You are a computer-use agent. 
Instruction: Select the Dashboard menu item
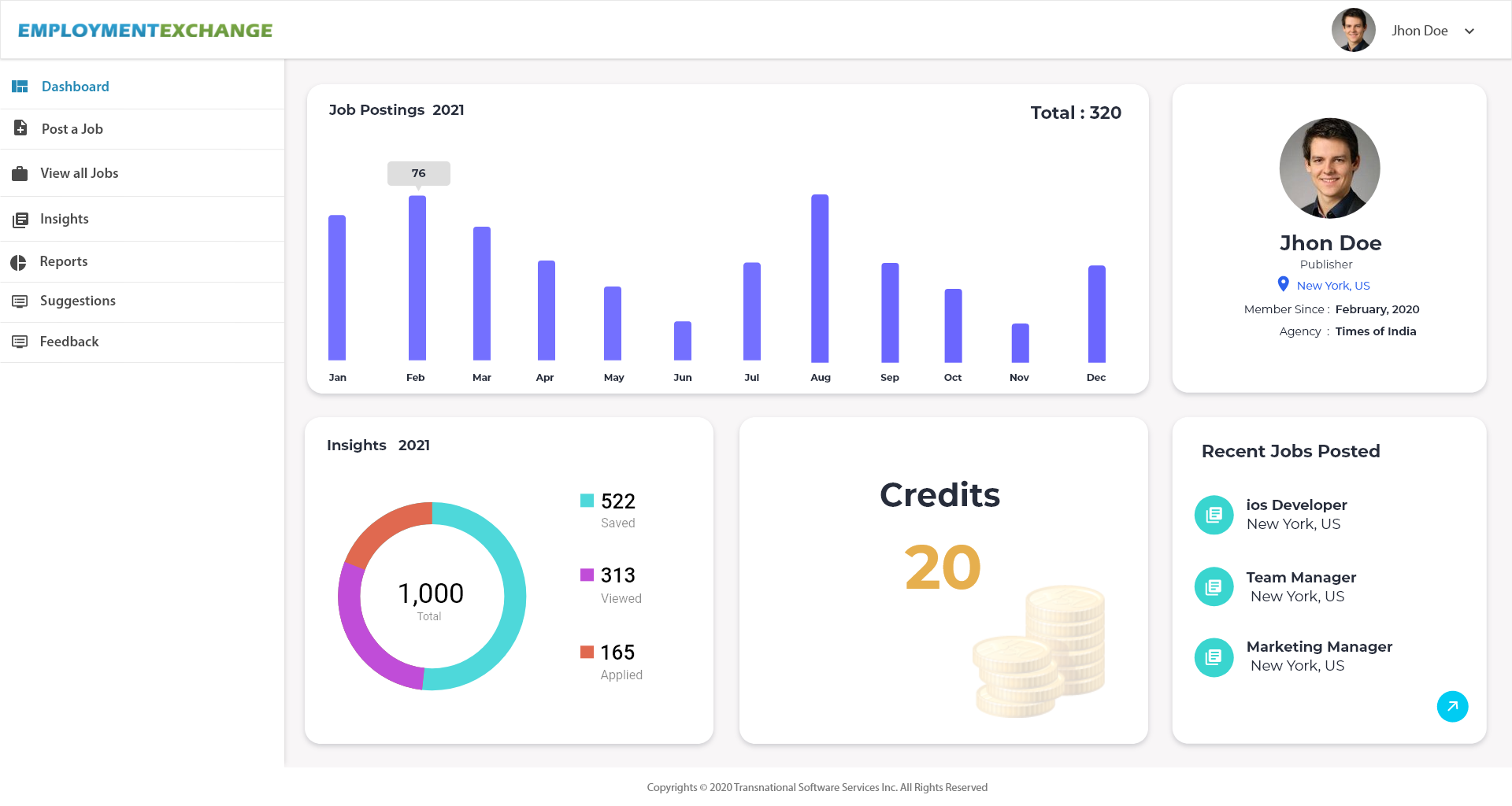(x=75, y=86)
